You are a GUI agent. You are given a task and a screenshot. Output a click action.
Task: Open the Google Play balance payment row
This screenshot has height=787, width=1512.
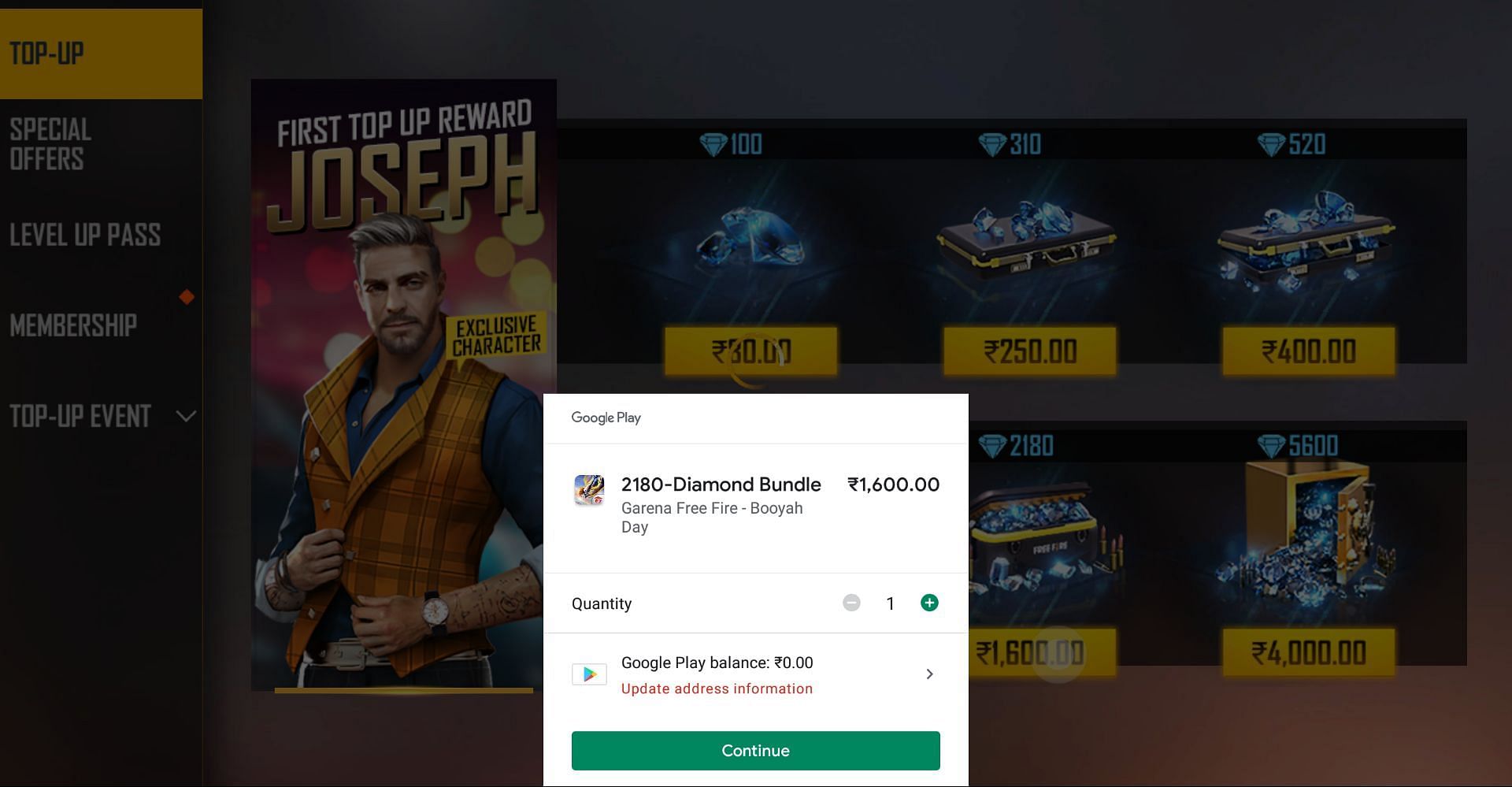(x=756, y=675)
